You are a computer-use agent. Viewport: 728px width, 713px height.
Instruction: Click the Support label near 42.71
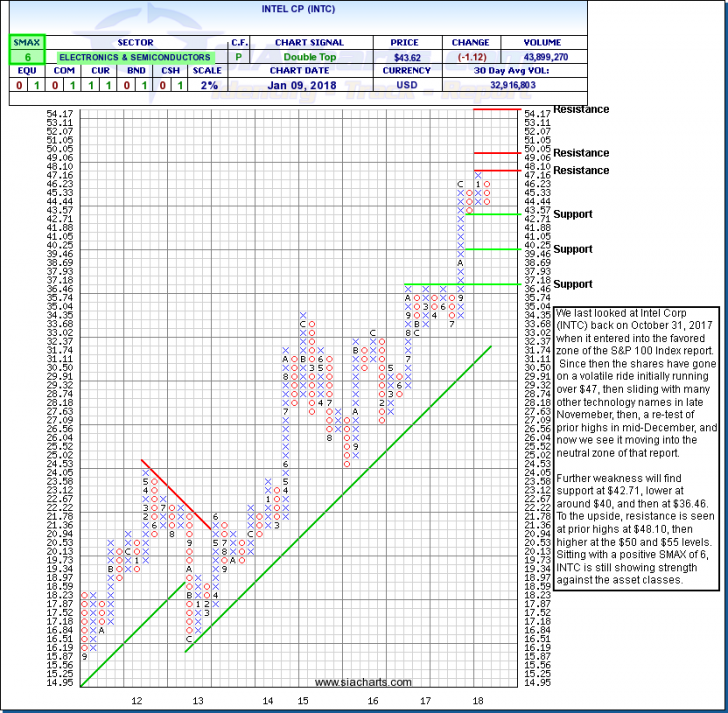[x=574, y=214]
